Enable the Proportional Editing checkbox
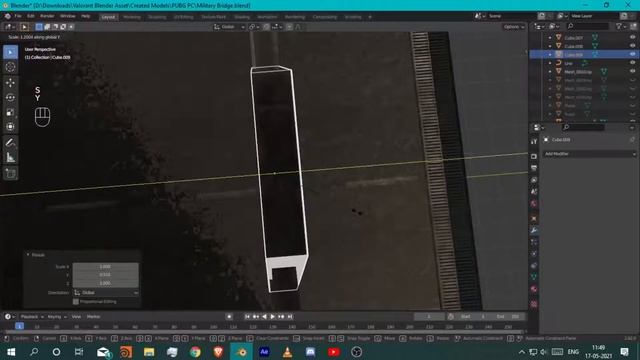The image size is (640, 360). click(76, 302)
